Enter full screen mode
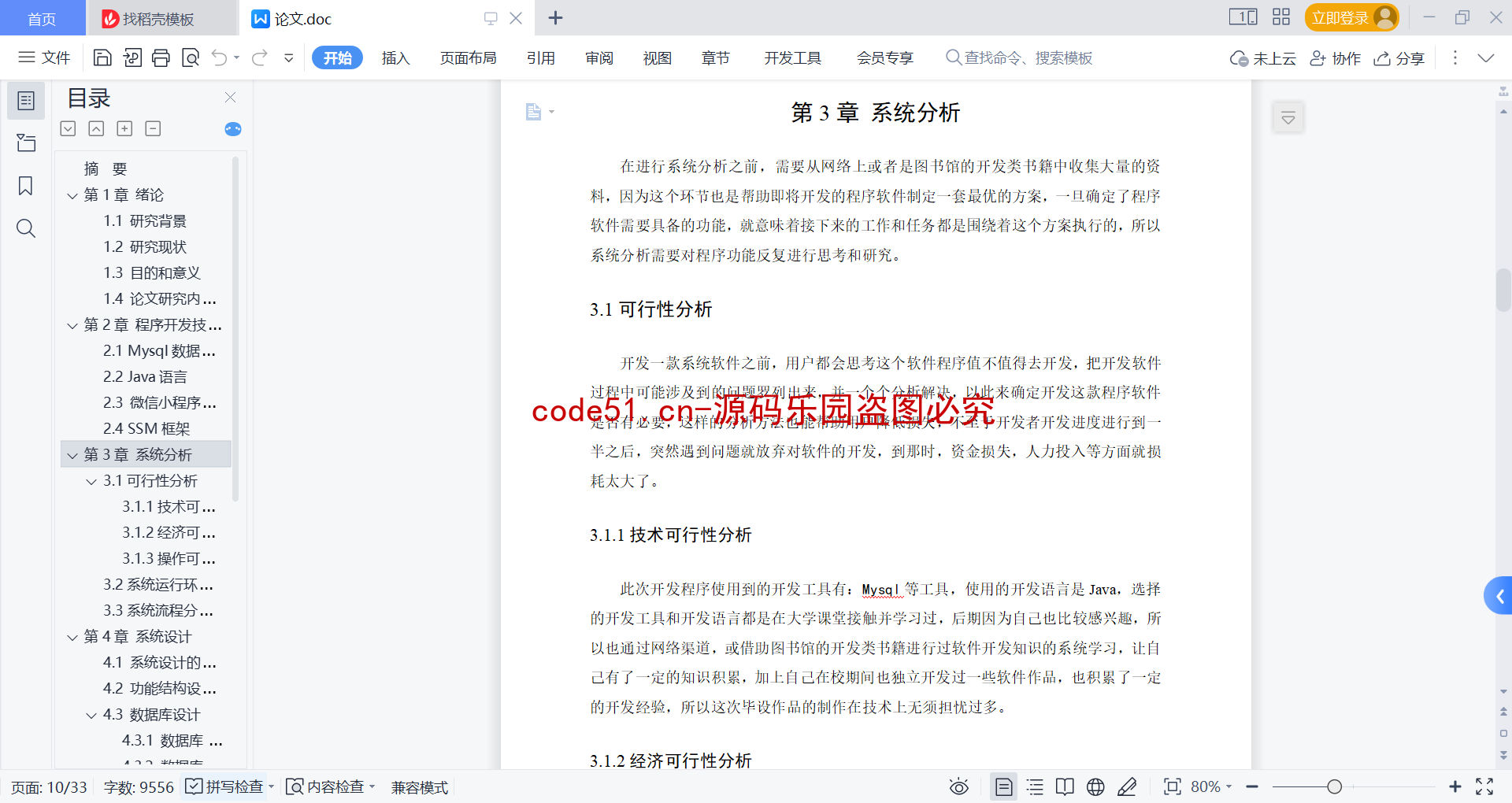This screenshot has width=1512, height=803. (x=1484, y=786)
